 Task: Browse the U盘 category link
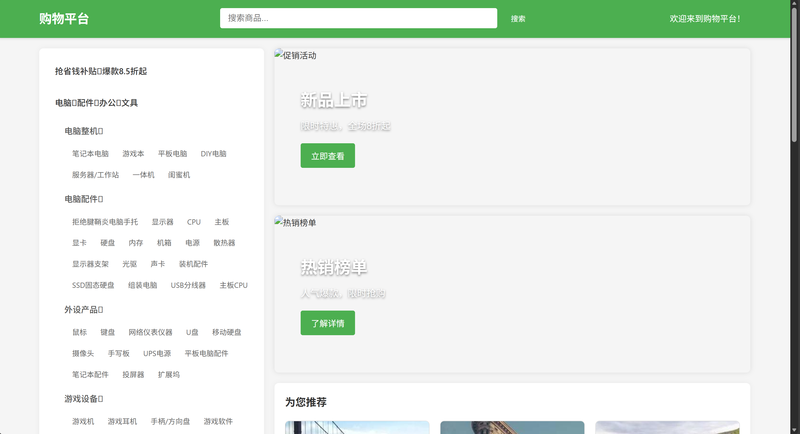pyautogui.click(x=192, y=333)
